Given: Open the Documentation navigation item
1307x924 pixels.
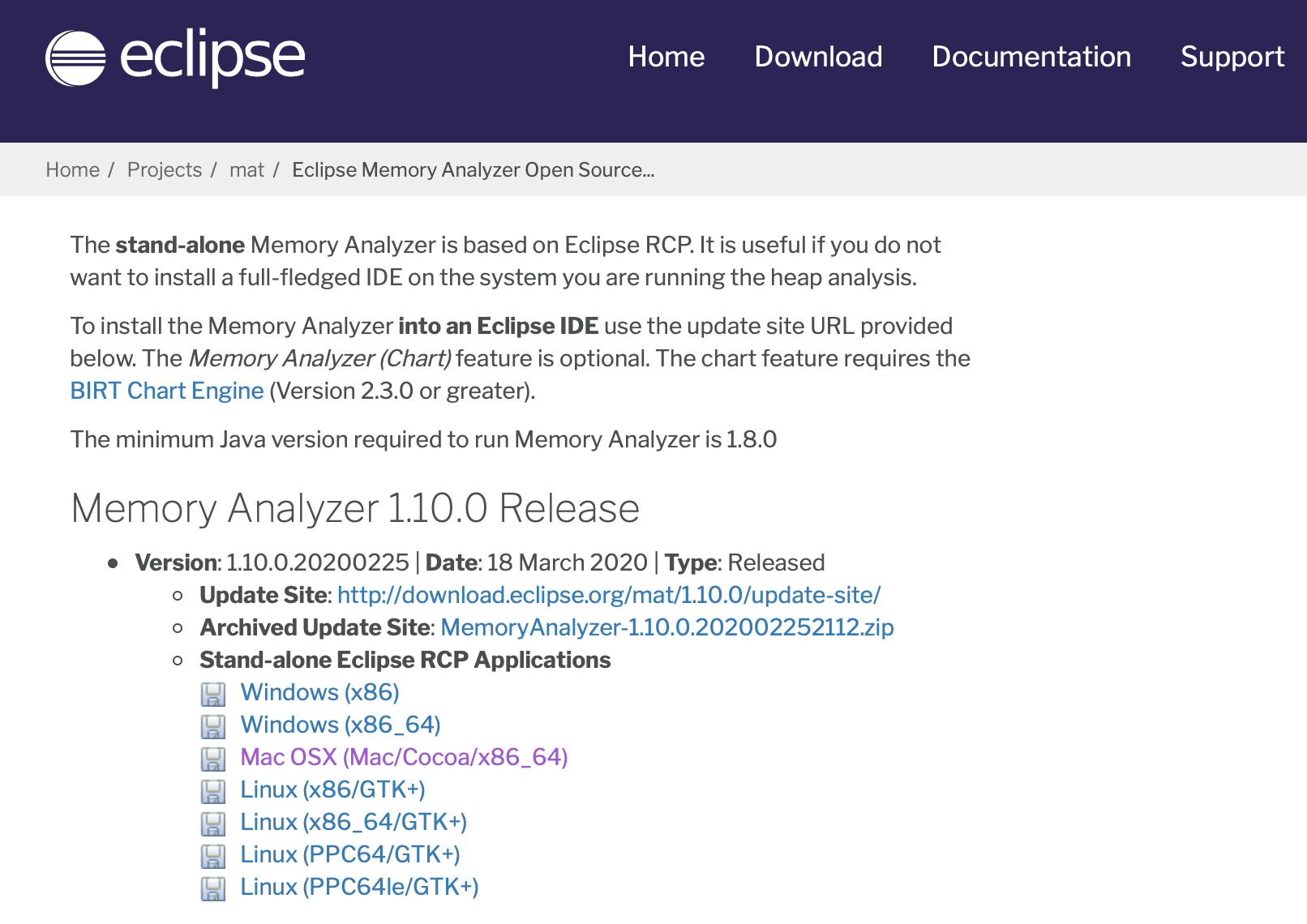Looking at the screenshot, I should click(1031, 57).
